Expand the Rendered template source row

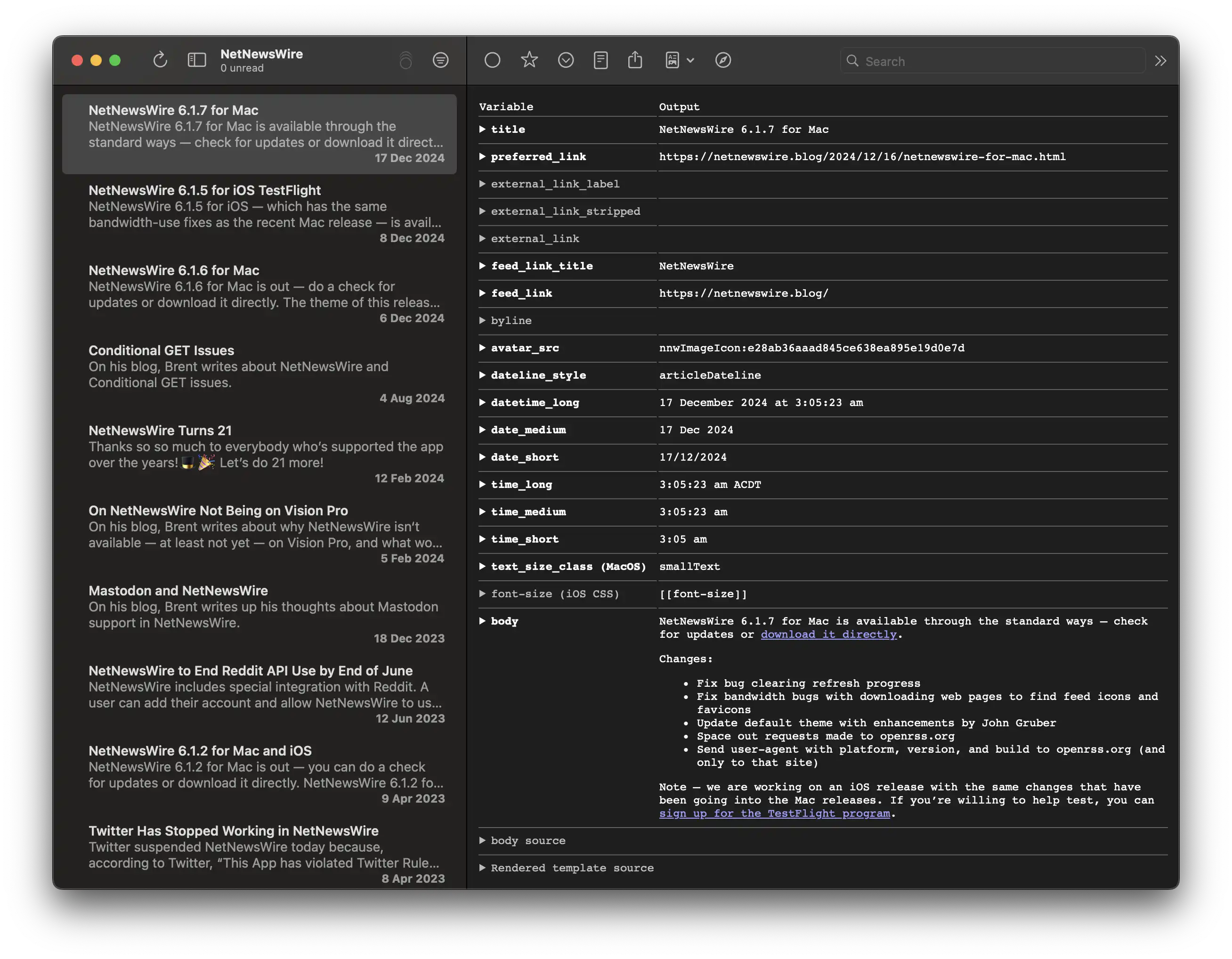[x=482, y=868]
